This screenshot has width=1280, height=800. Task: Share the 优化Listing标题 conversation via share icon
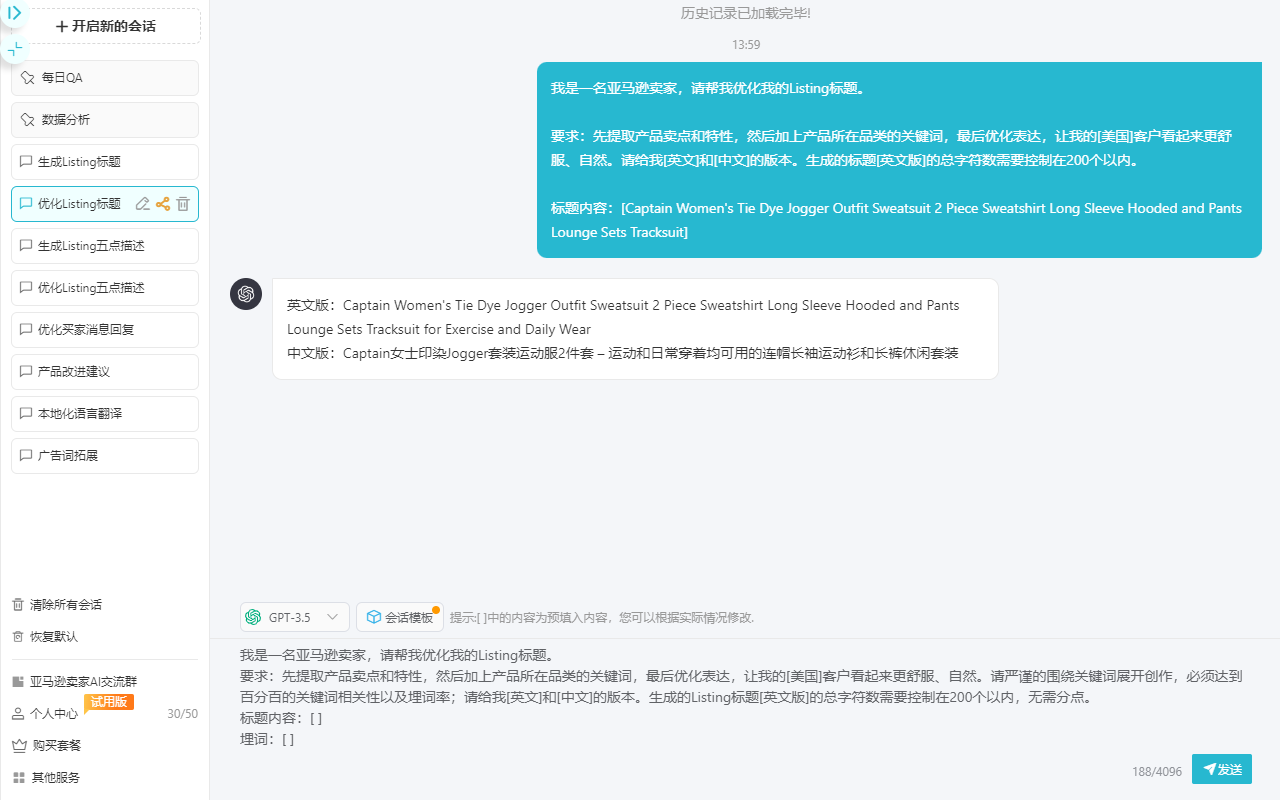click(162, 203)
